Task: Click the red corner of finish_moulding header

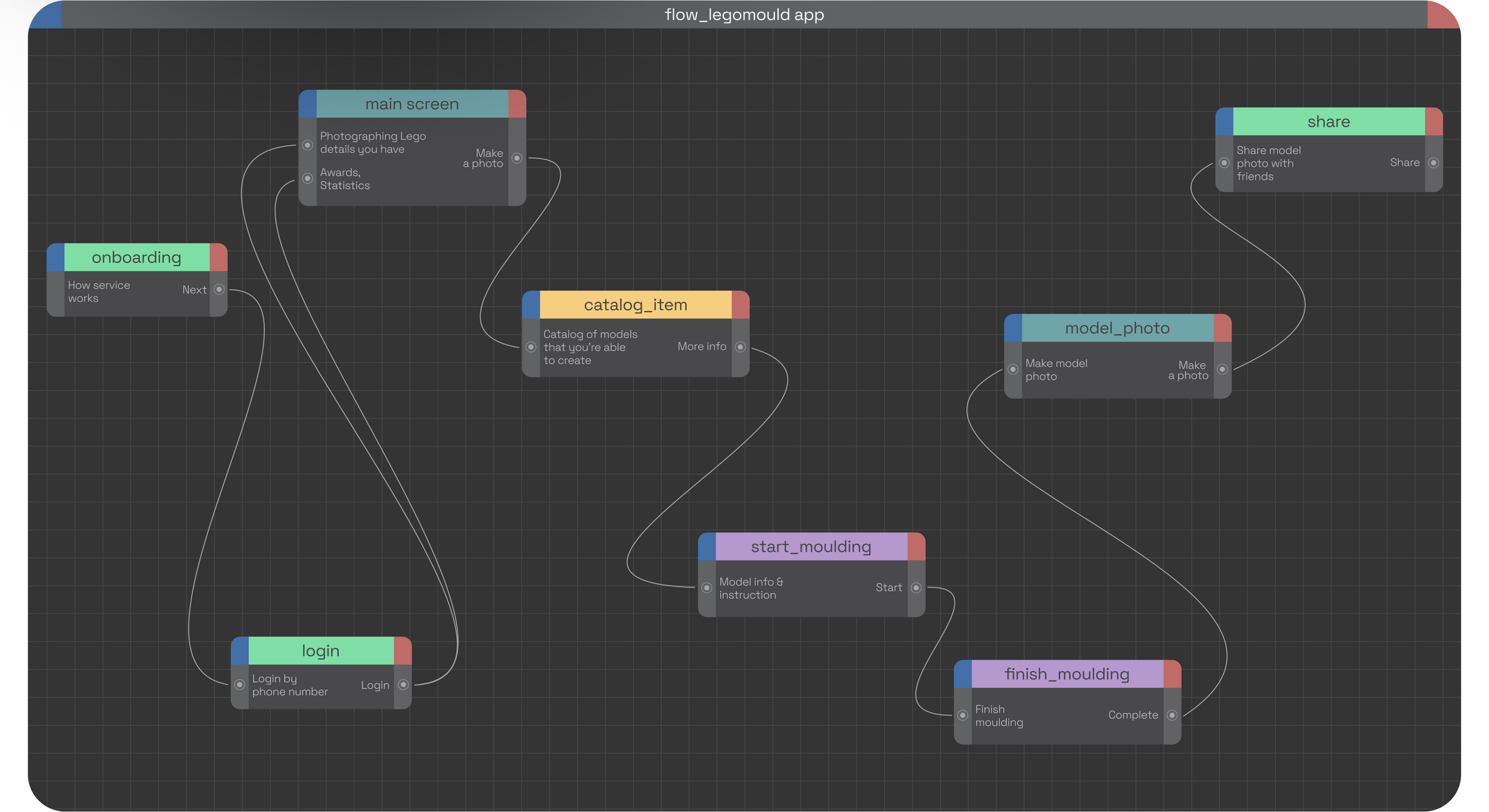Action: pyautogui.click(x=1172, y=674)
